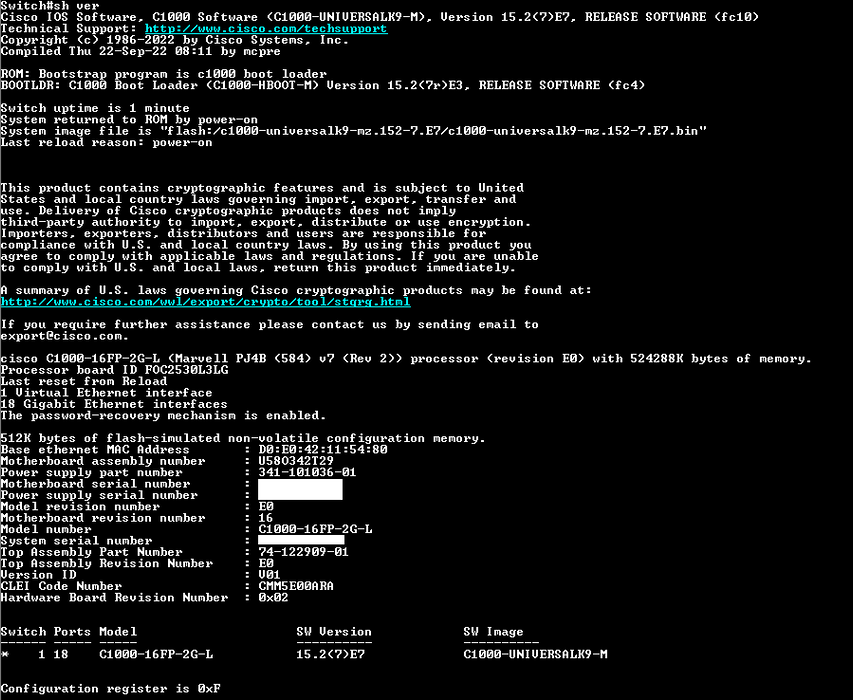Click table SW image C1000-UNIVERSALK9-M
Viewport: 853px width, 700px height.
[x=535, y=655]
